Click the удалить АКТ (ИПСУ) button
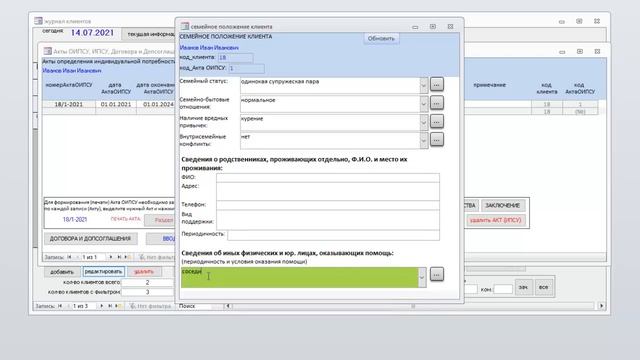 click(x=495, y=220)
